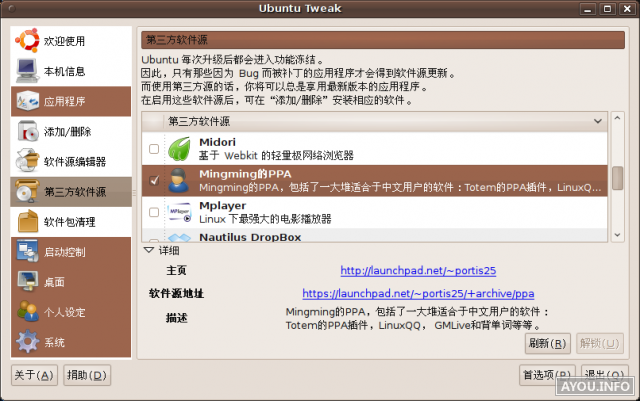Go to 添加/删除 section
This screenshot has width=640, height=401.
point(71,131)
